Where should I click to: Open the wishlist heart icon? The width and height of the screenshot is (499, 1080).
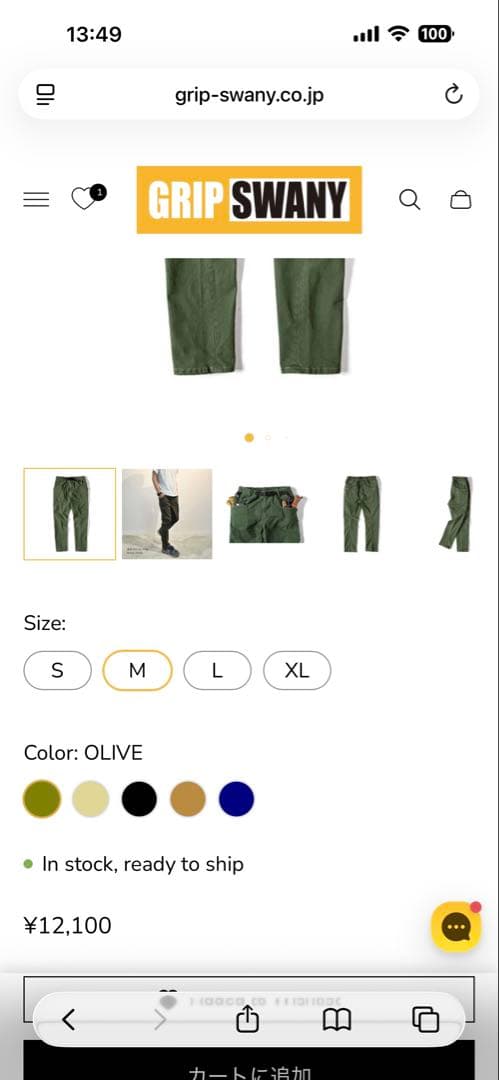(x=84, y=199)
